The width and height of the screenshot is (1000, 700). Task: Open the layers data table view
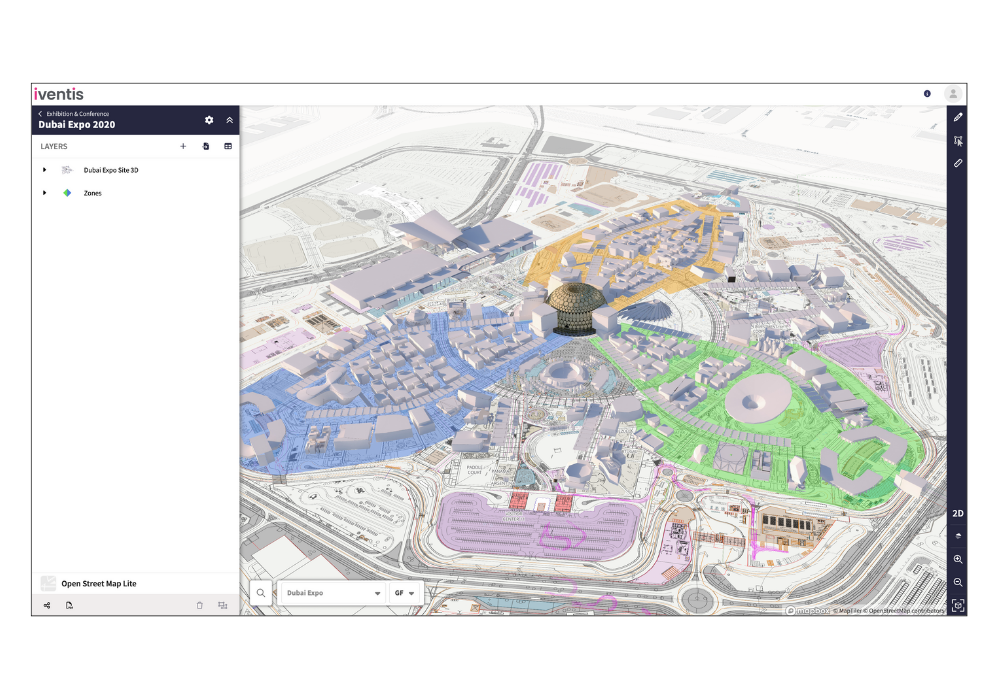tap(228, 146)
